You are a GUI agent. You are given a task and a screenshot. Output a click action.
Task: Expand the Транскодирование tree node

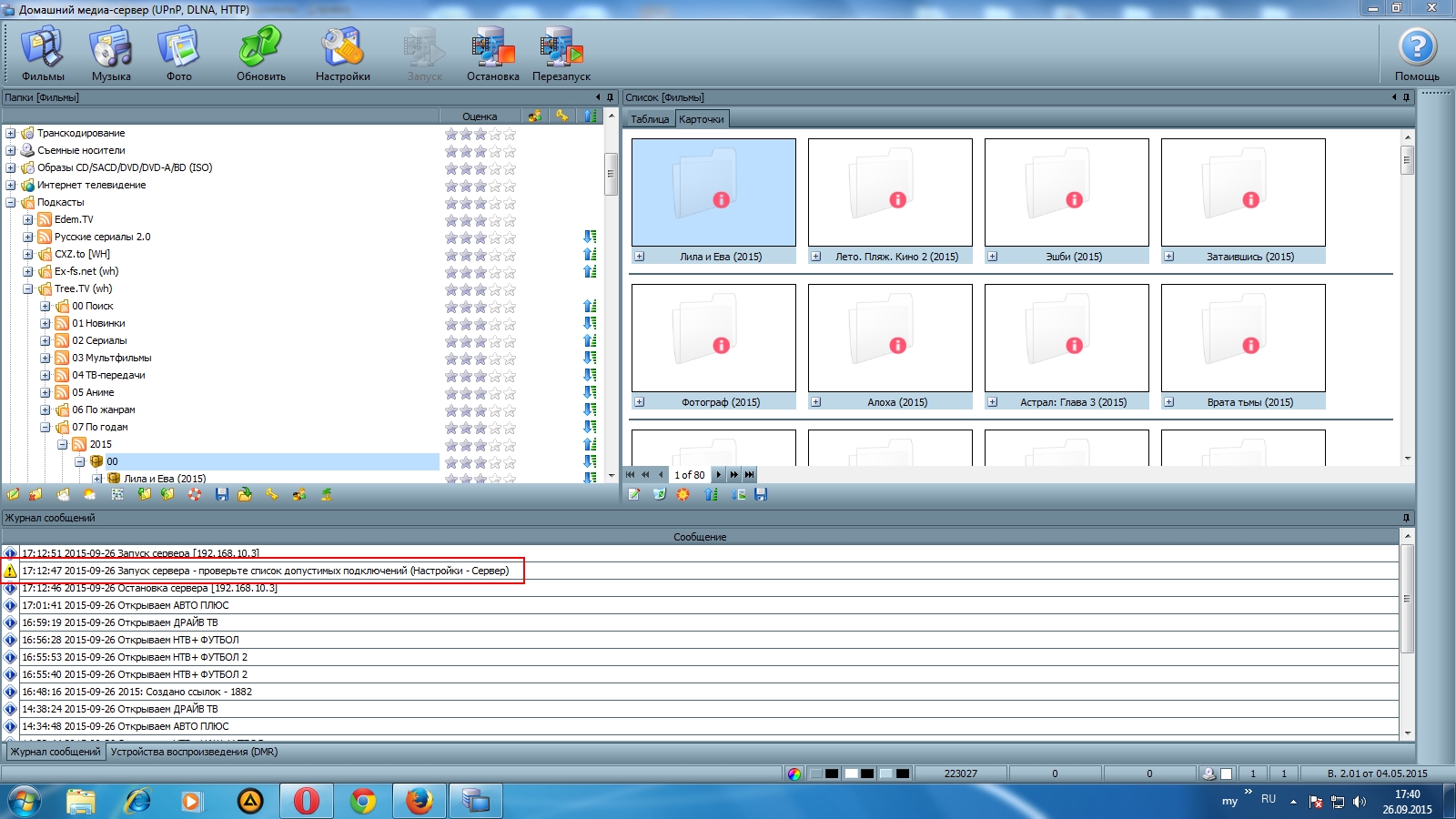pos(11,134)
